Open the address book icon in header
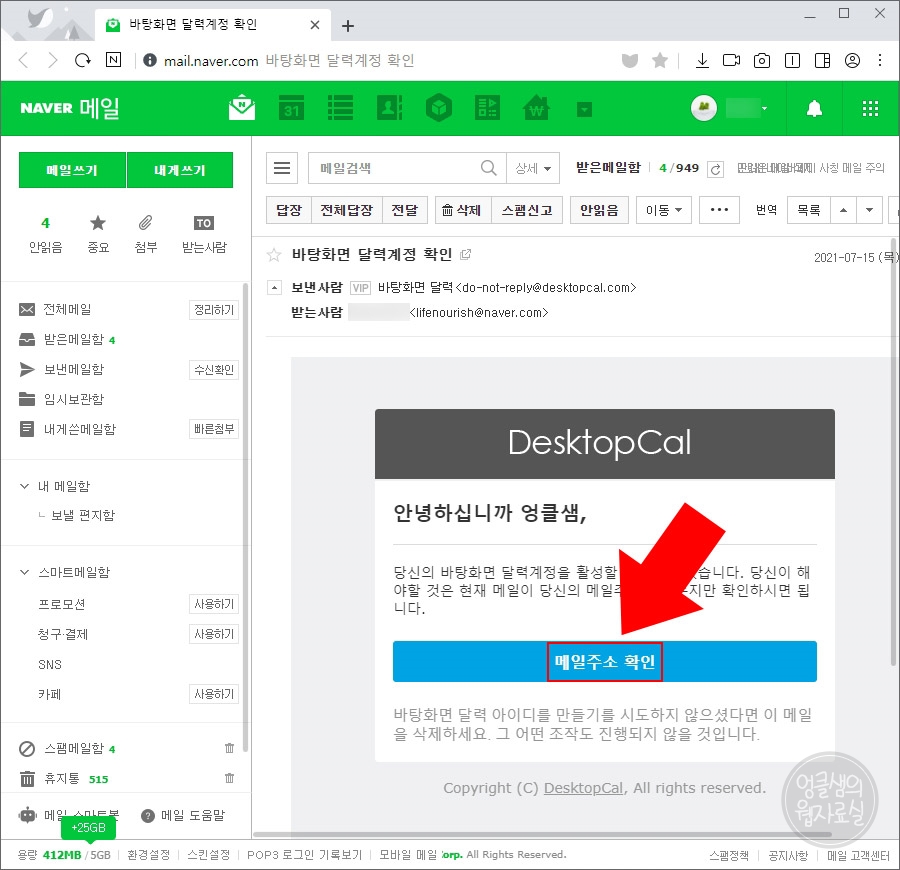This screenshot has height=870, width=900. tap(390, 107)
